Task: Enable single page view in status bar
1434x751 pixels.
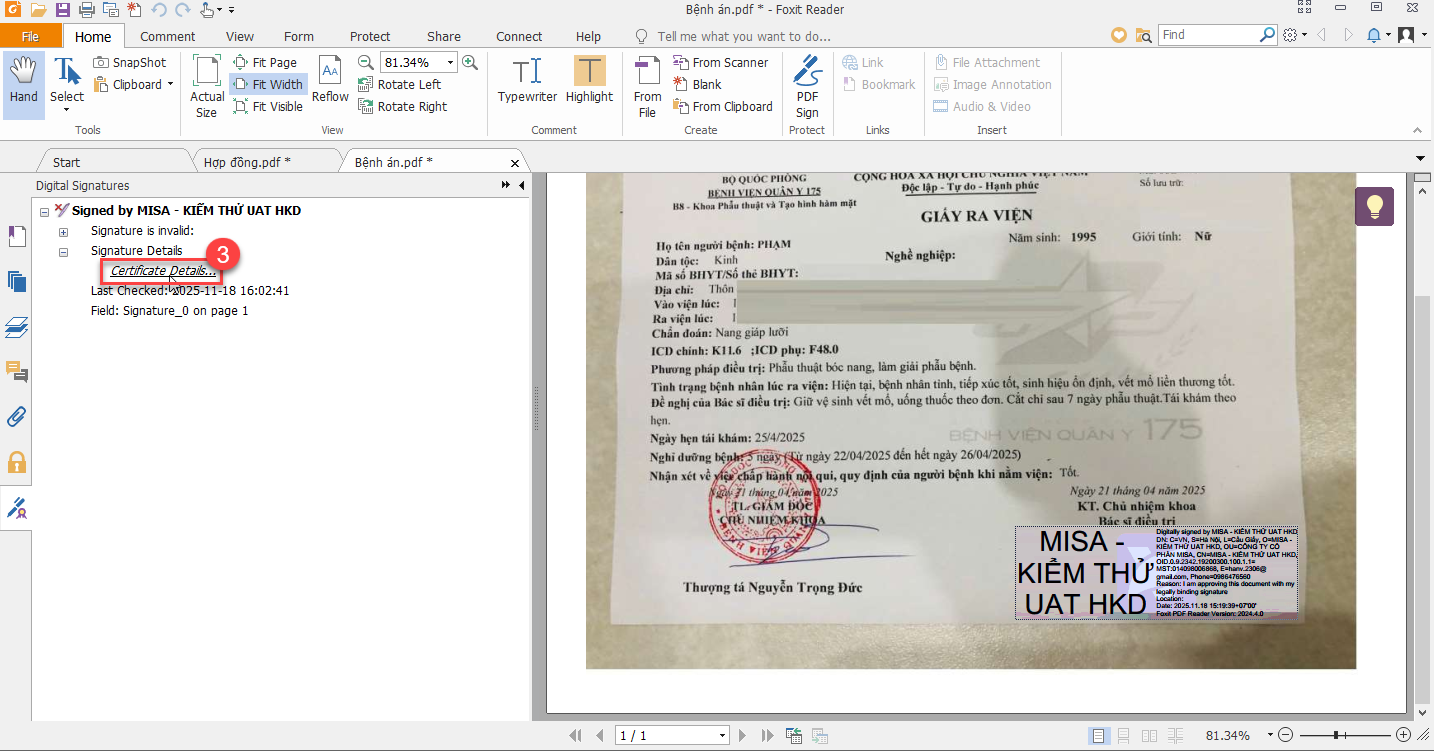Action: 1098,736
